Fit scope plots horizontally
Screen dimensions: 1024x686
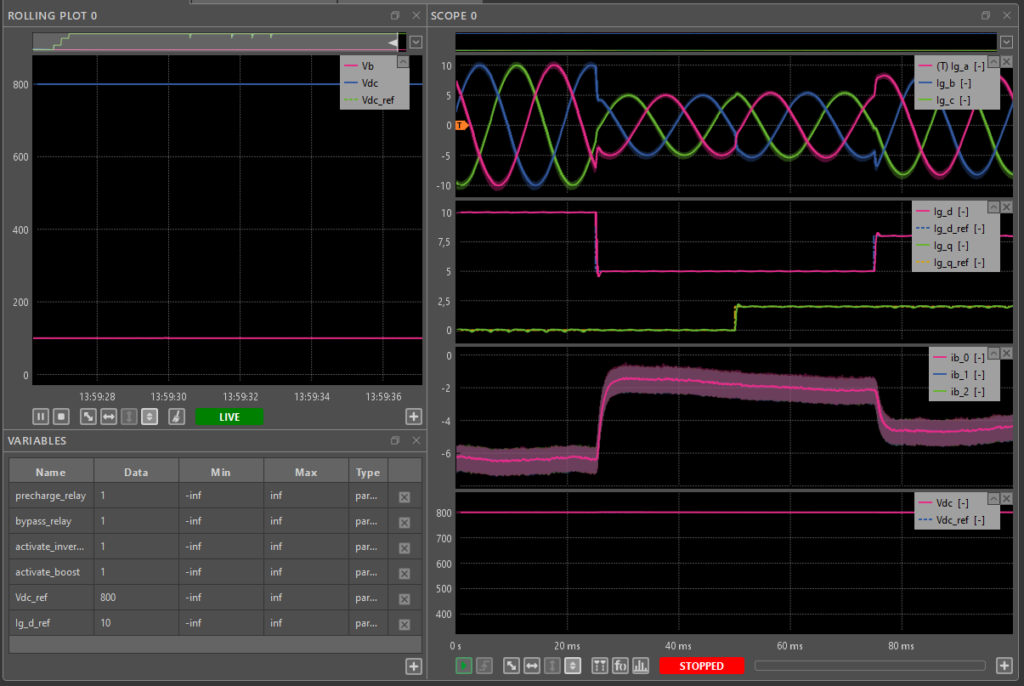532,666
